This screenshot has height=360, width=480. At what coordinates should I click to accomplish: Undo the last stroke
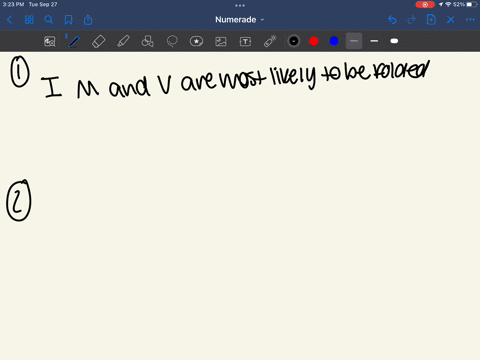pos(392,20)
